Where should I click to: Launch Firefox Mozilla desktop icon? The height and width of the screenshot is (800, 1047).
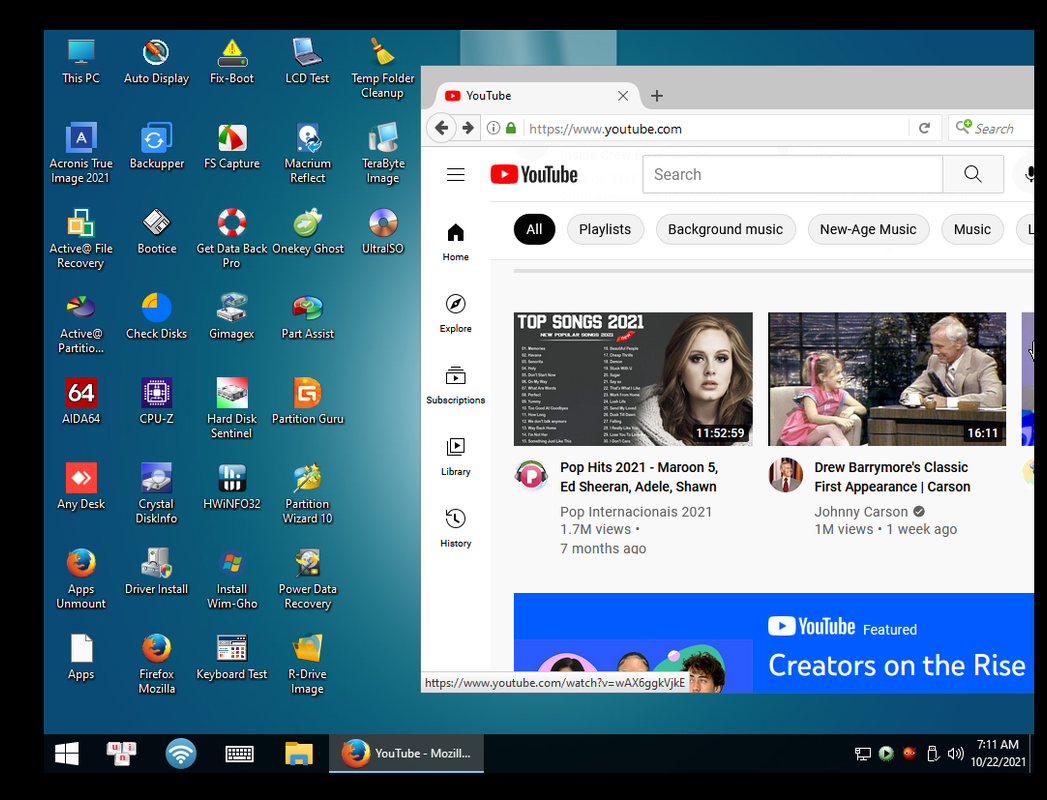[x=156, y=664]
